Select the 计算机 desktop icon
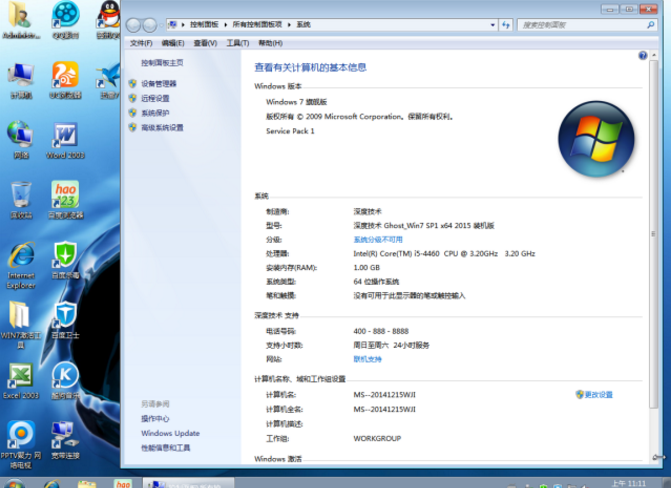This screenshot has height=488, width=672. click(x=21, y=81)
